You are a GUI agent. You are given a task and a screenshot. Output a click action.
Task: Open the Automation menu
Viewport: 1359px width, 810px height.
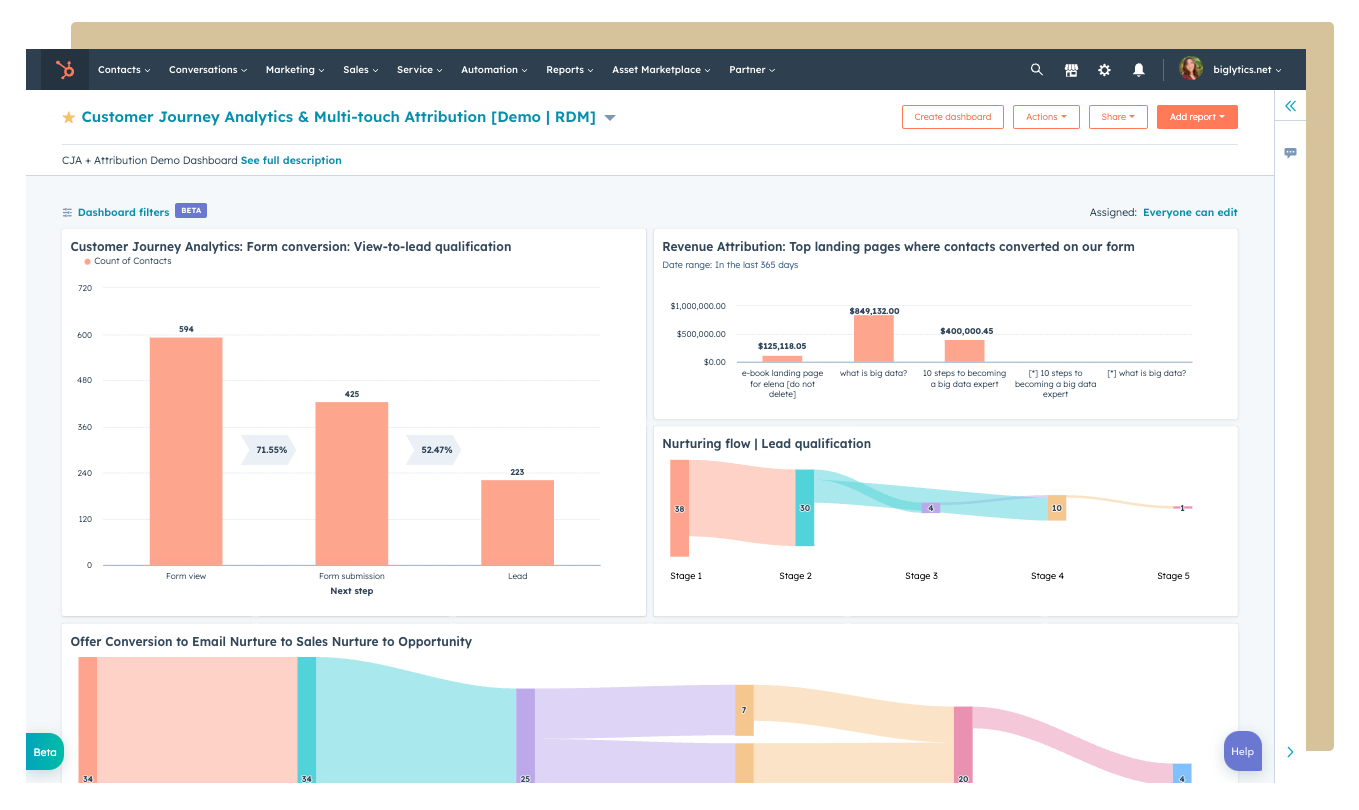495,70
